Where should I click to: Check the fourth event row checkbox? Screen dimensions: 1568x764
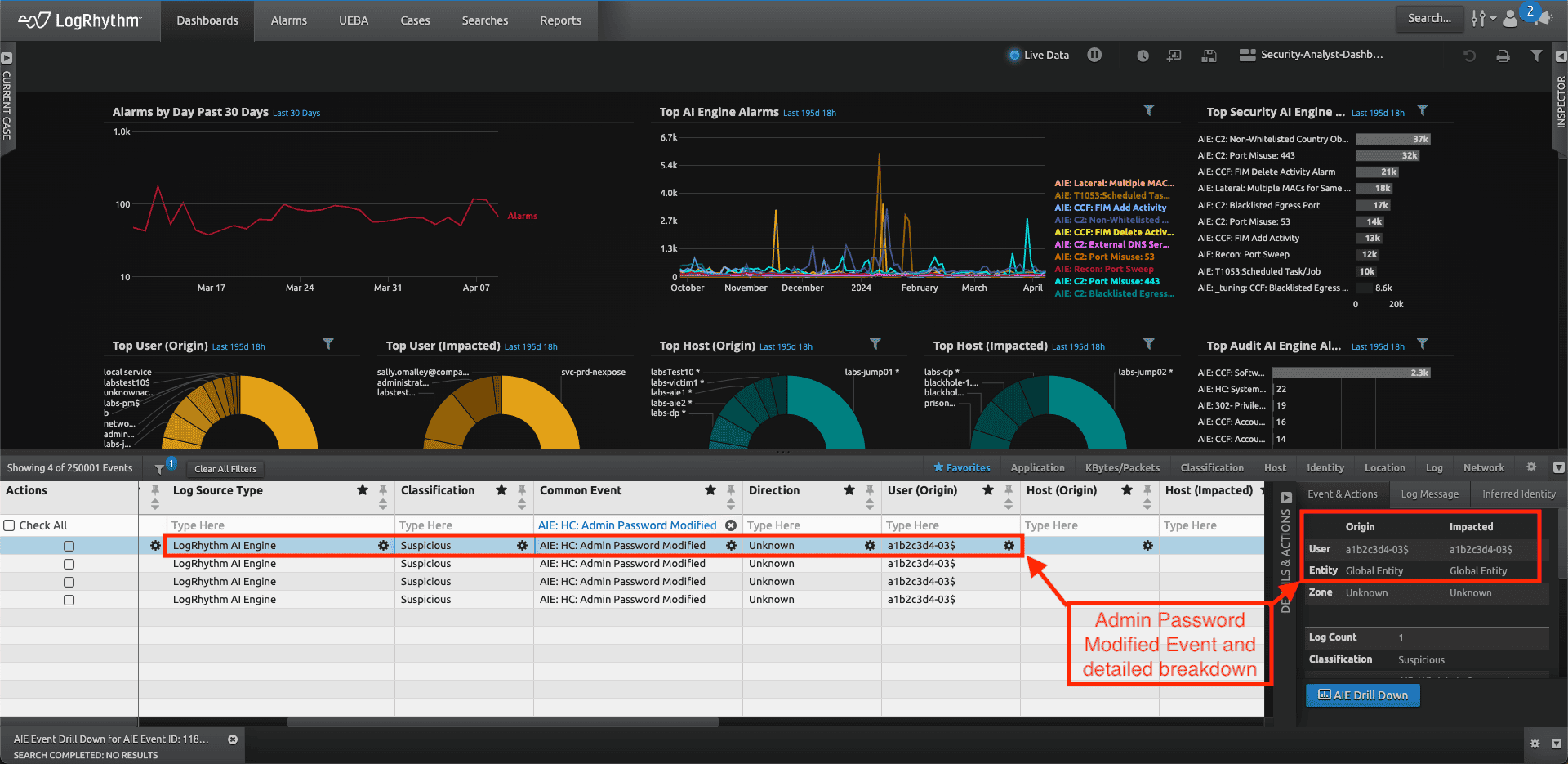69,600
